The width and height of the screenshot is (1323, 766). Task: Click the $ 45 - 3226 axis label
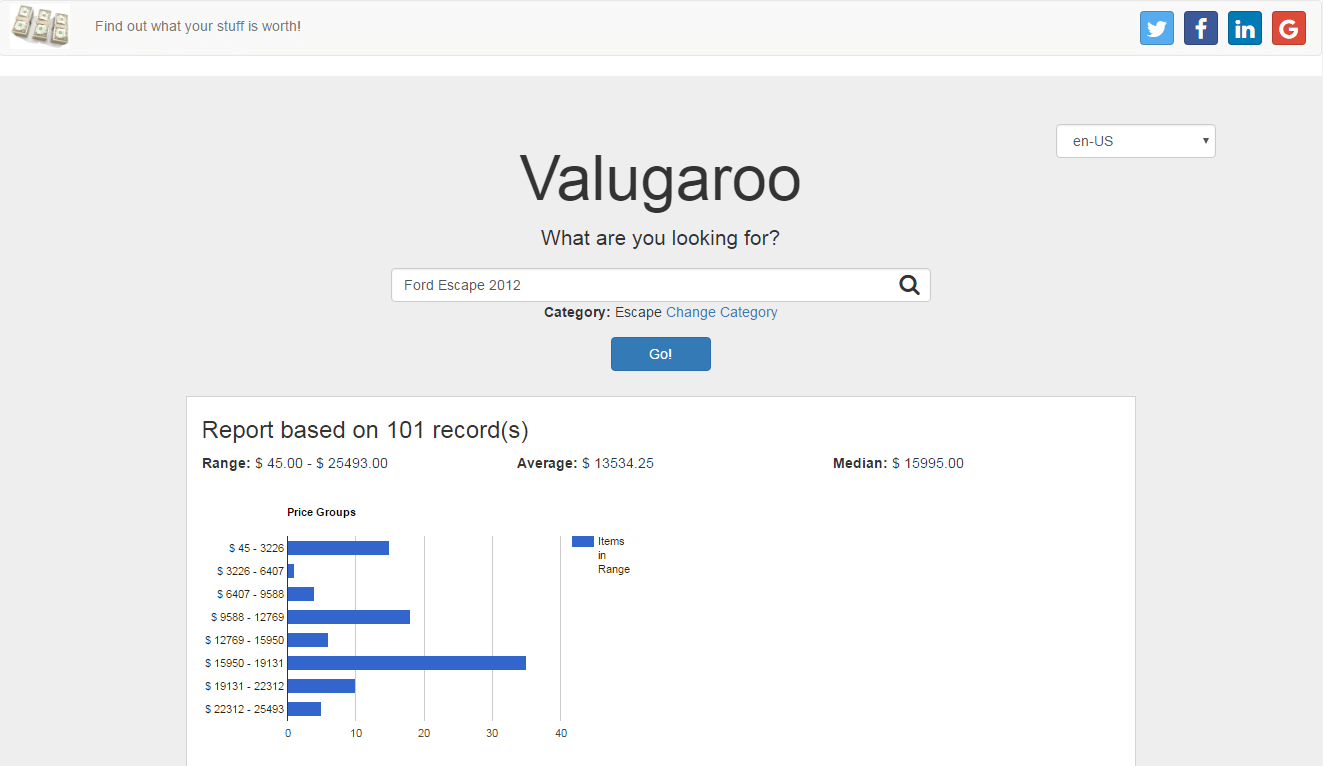(x=256, y=548)
